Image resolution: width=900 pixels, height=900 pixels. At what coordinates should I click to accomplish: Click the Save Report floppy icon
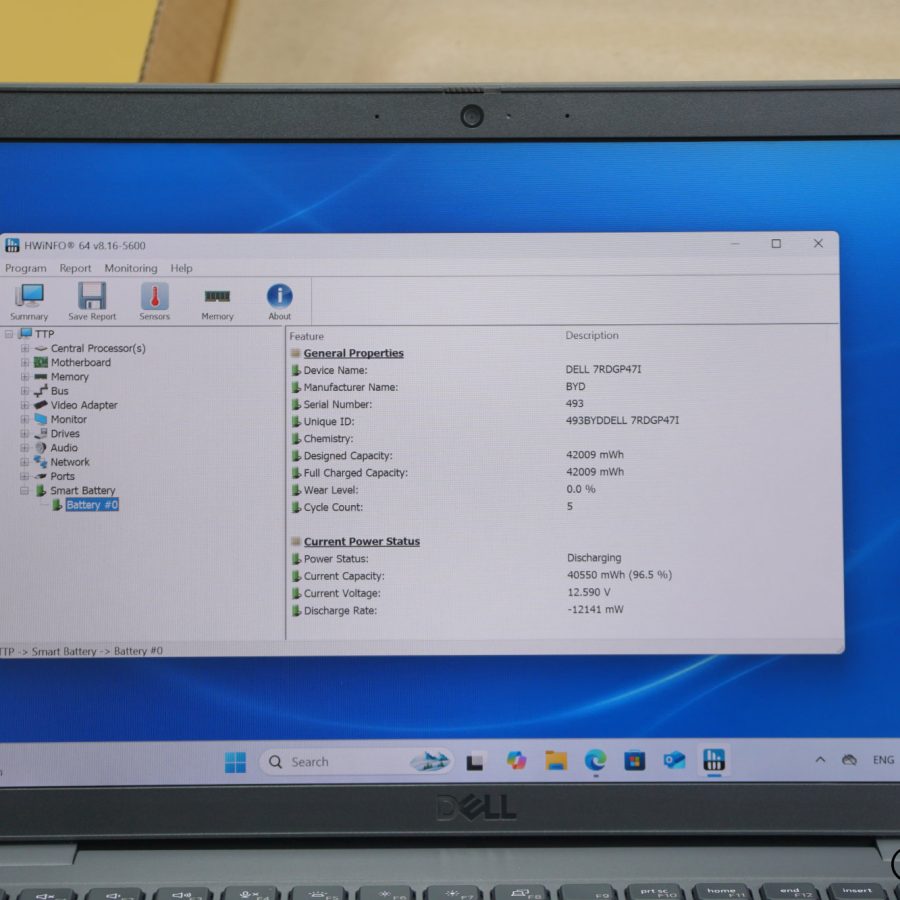[92, 301]
